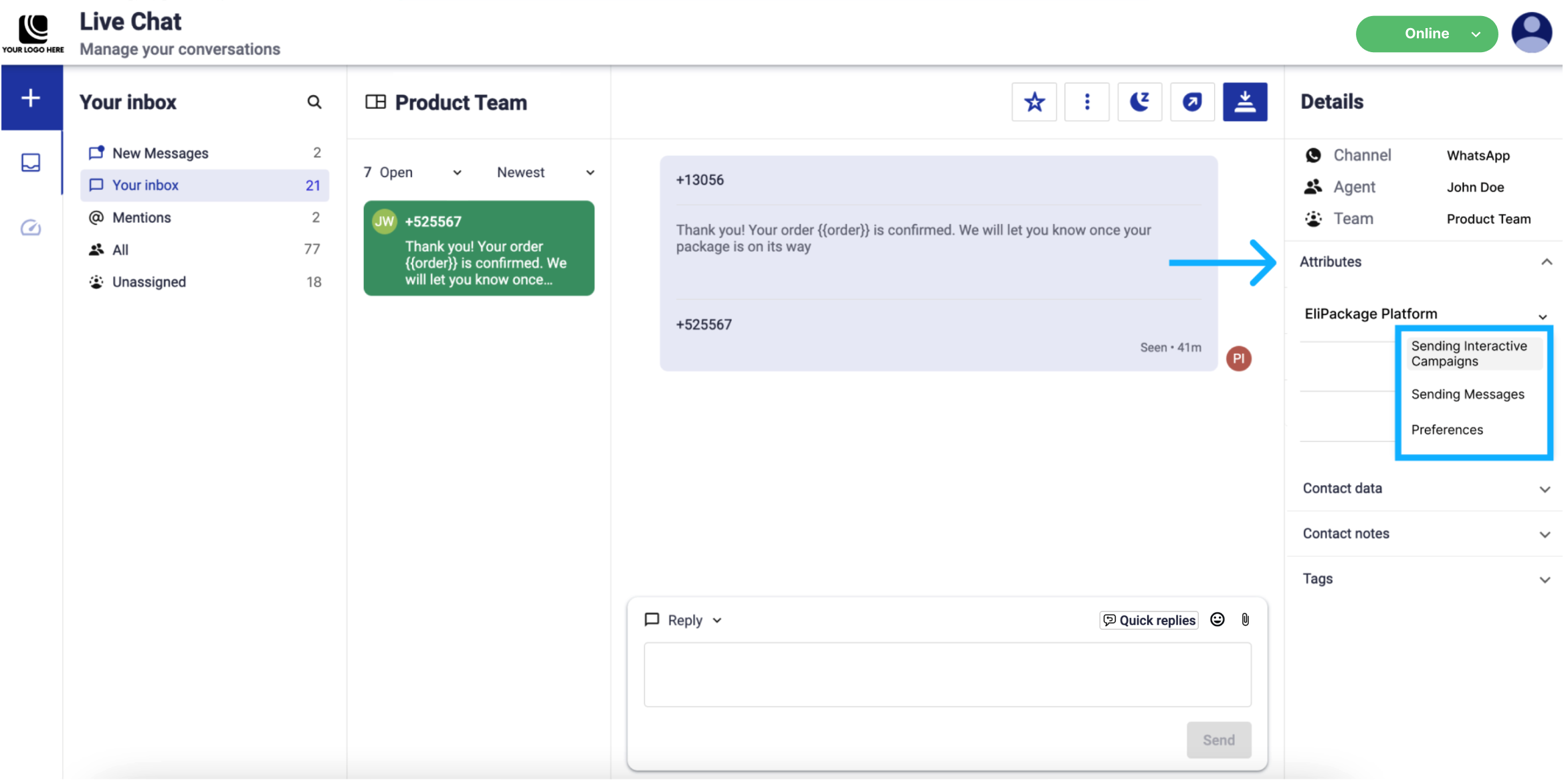Select the Unassigned inbox folder
This screenshot has height=780, width=1568.
[x=149, y=282]
